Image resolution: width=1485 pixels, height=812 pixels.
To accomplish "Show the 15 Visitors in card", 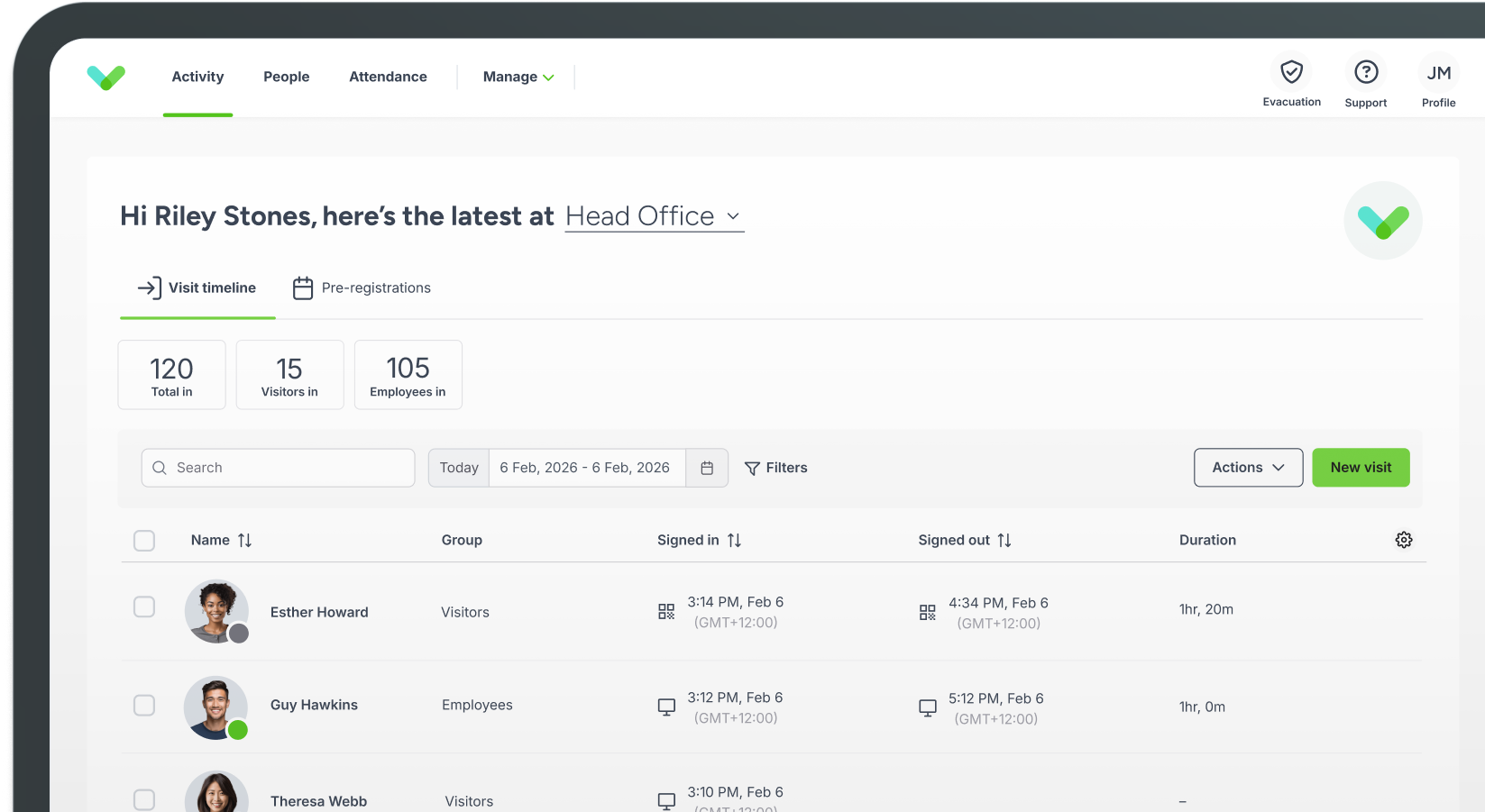I will click(289, 375).
